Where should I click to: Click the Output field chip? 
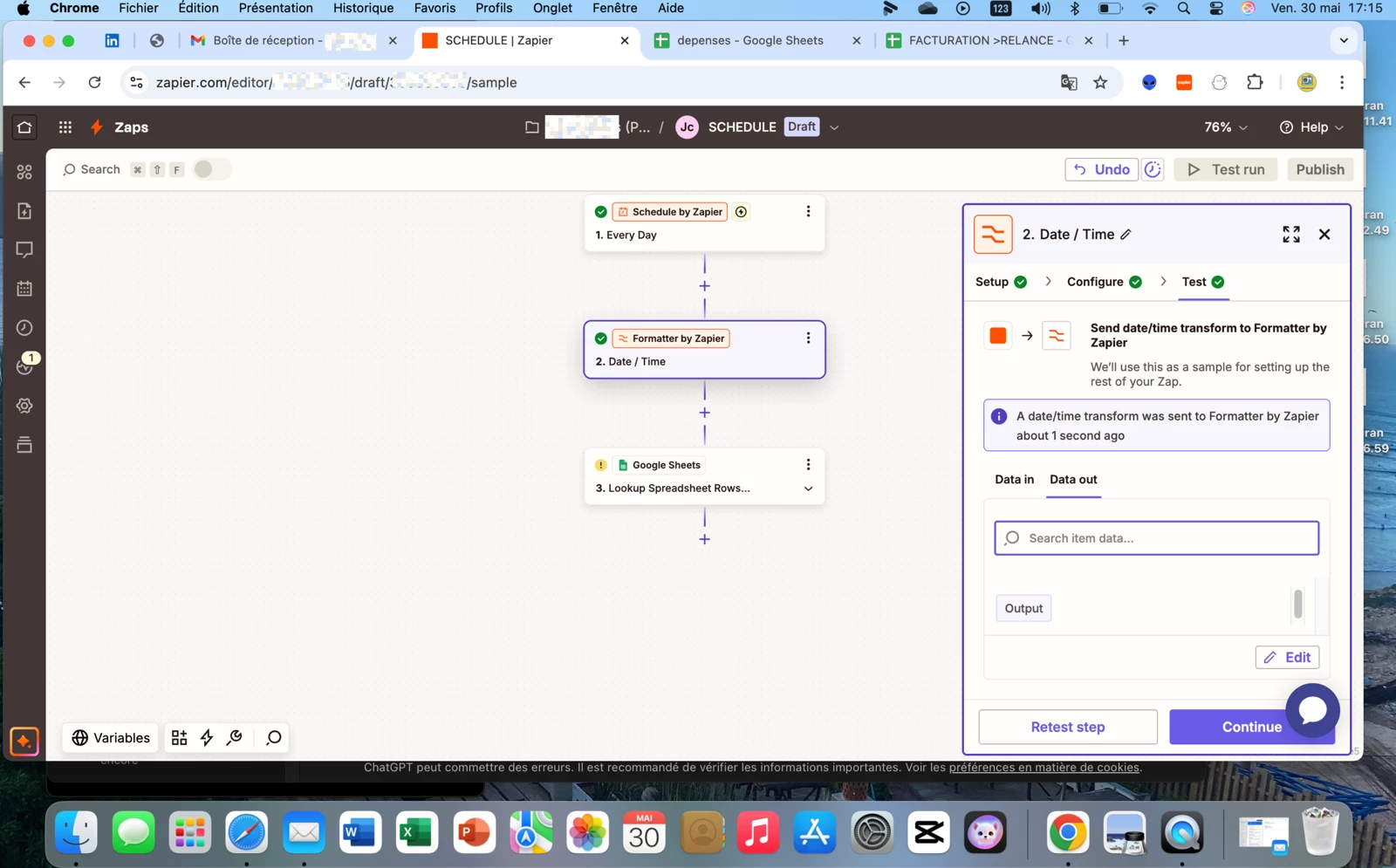coord(1023,608)
